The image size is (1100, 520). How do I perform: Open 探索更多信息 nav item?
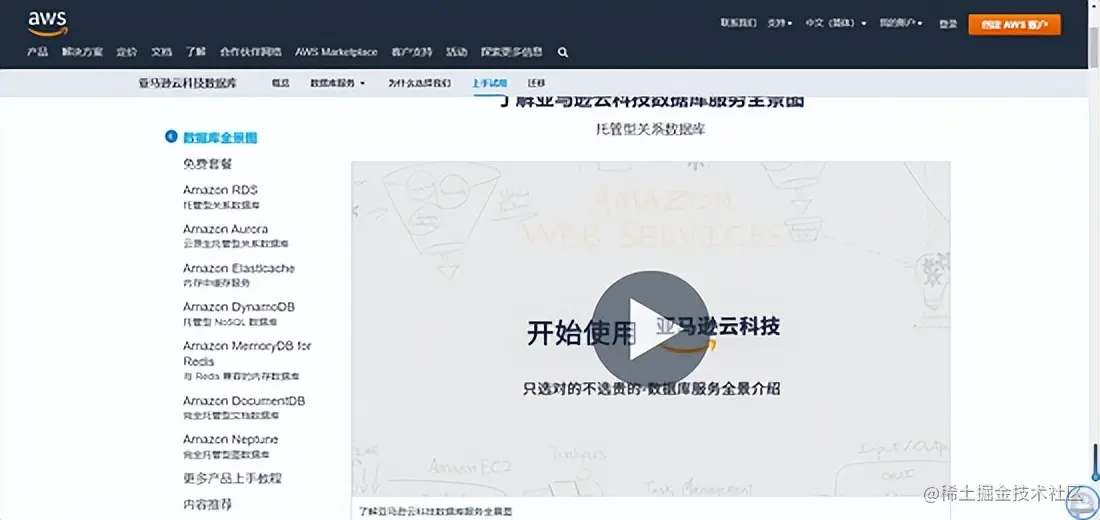[x=511, y=52]
